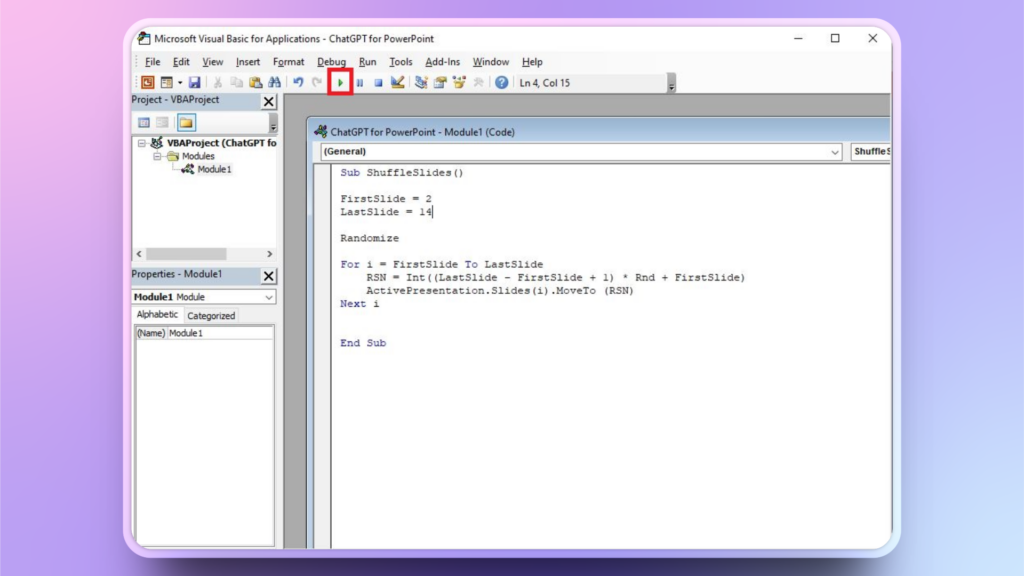Viewport: 1024px width, 576px height.
Task: Switch to the Categorized properties tab
Action: pos(211,316)
